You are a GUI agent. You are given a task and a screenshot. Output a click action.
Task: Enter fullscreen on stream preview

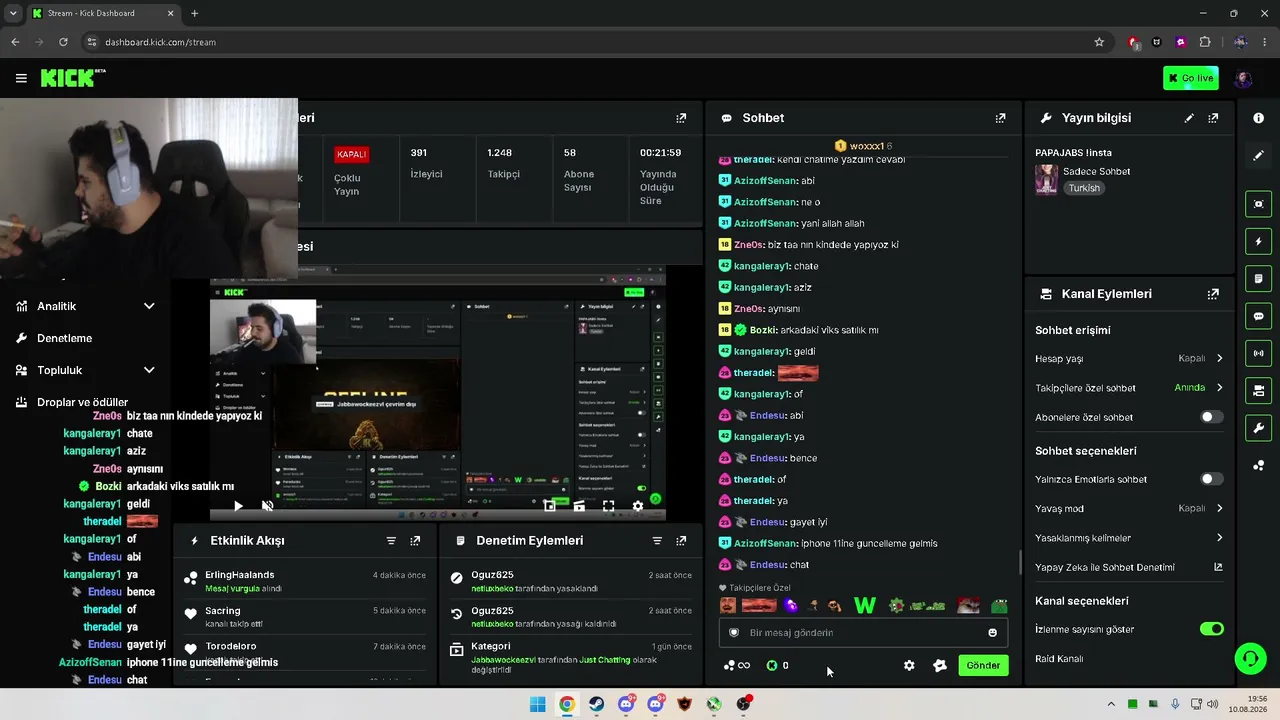pyautogui.click(x=608, y=506)
